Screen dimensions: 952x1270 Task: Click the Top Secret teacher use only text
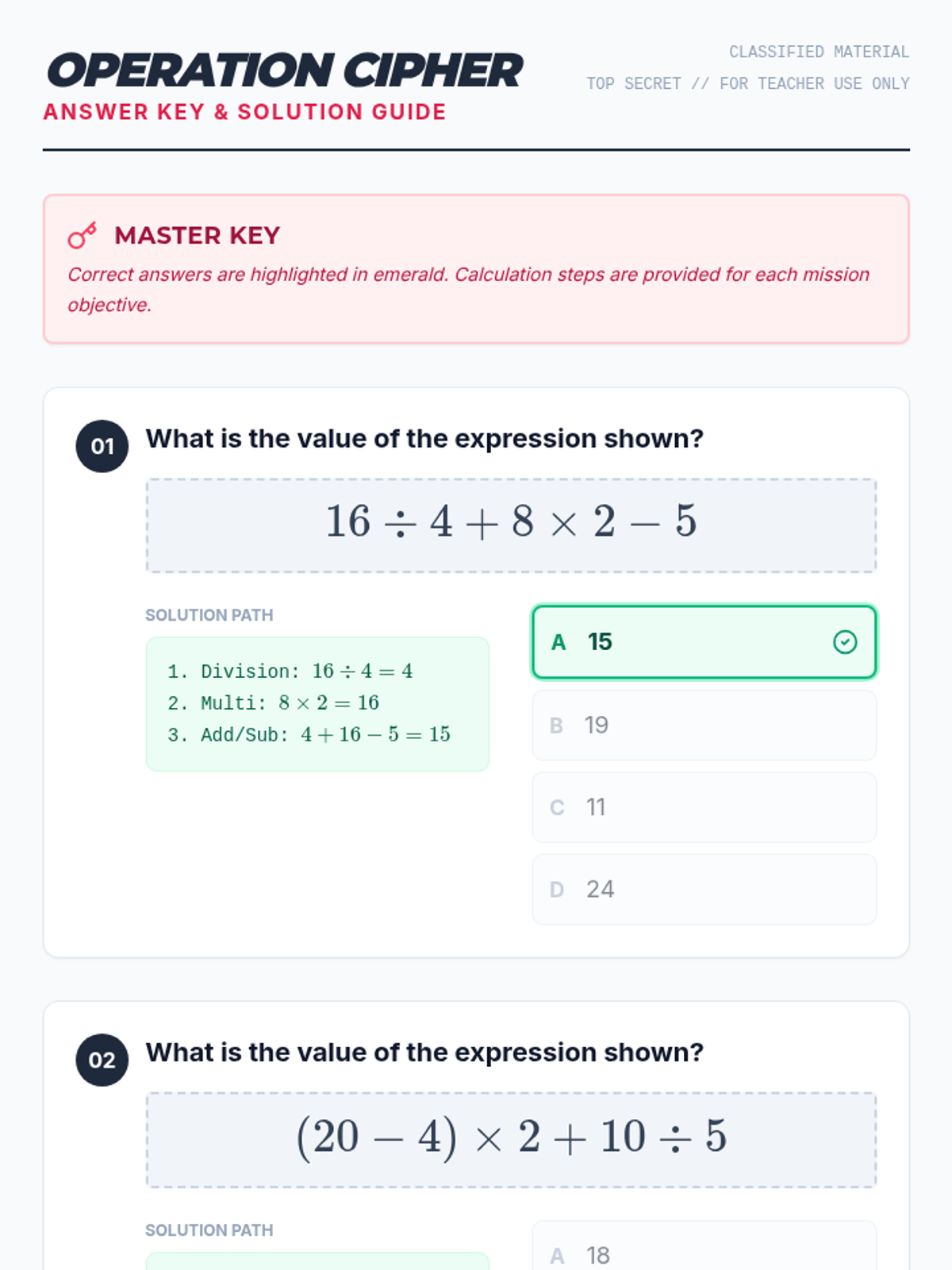[x=747, y=84]
